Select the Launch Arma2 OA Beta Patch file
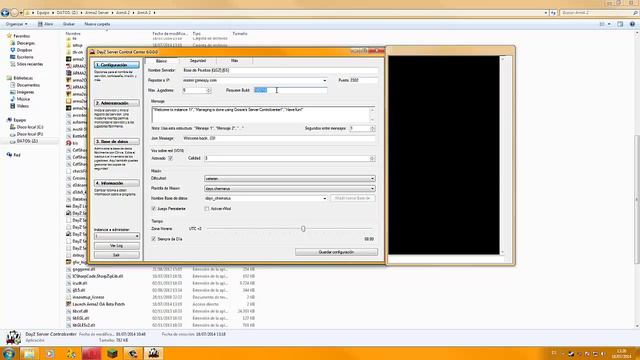The height and width of the screenshot is (360, 640). (x=98, y=304)
